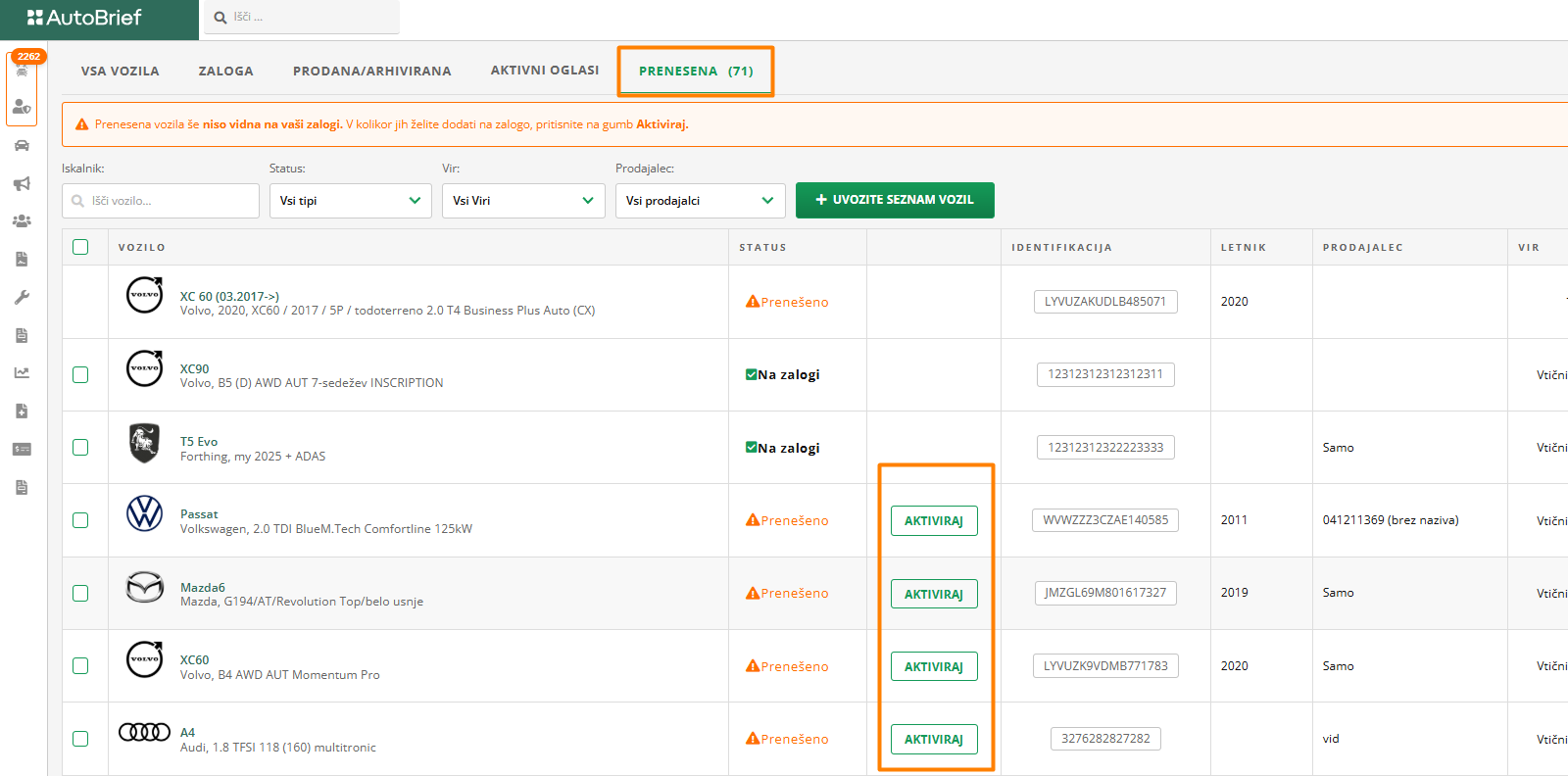Select the Passat row checkbox
The width and height of the screenshot is (1568, 776).
click(80, 520)
